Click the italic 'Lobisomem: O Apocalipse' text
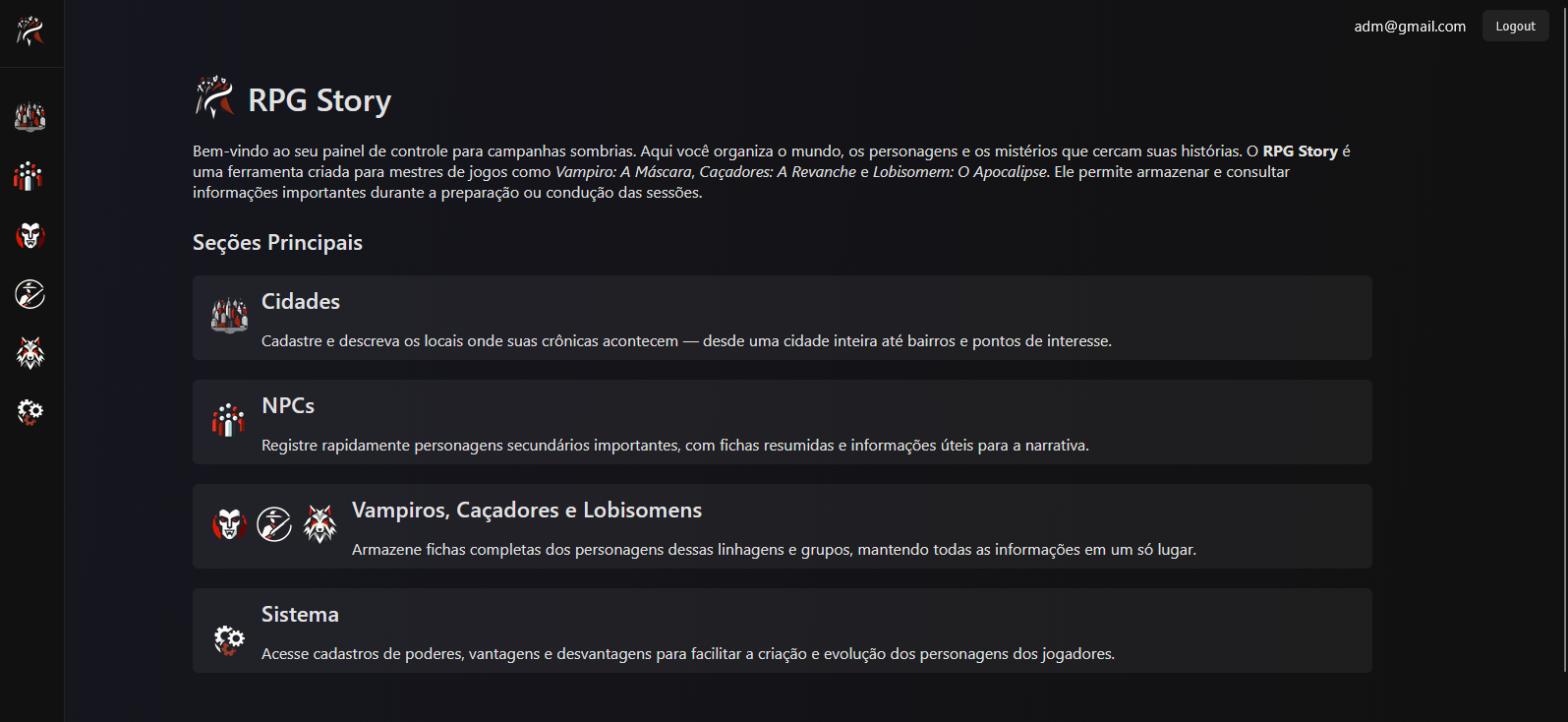The height and width of the screenshot is (722, 1568). [960, 172]
